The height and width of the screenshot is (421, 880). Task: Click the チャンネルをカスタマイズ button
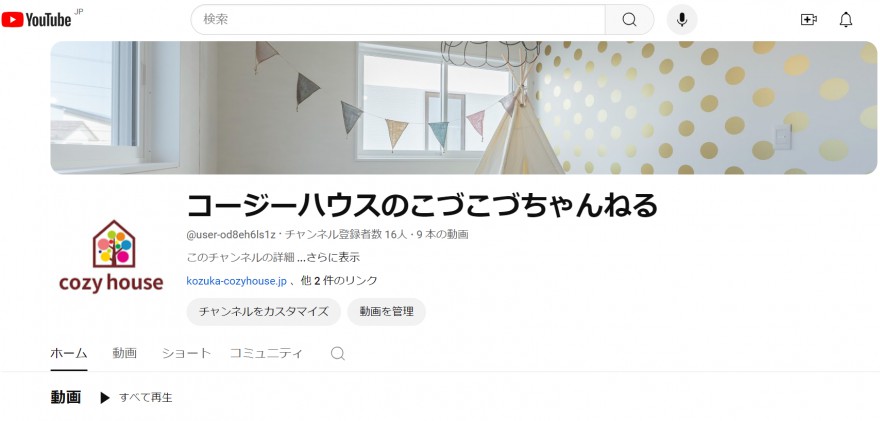click(x=264, y=312)
